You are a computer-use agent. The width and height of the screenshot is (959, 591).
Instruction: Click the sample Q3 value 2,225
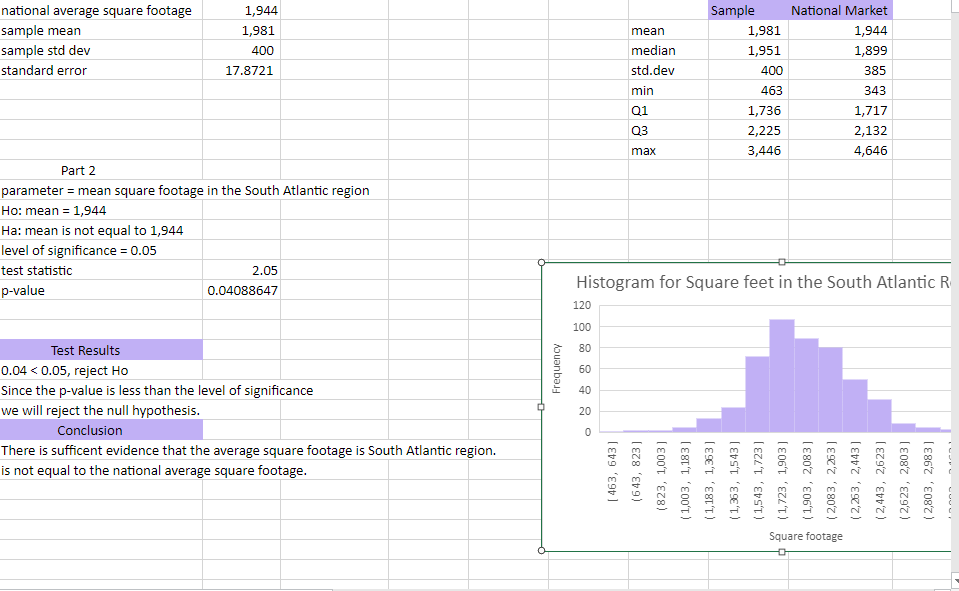[748, 130]
